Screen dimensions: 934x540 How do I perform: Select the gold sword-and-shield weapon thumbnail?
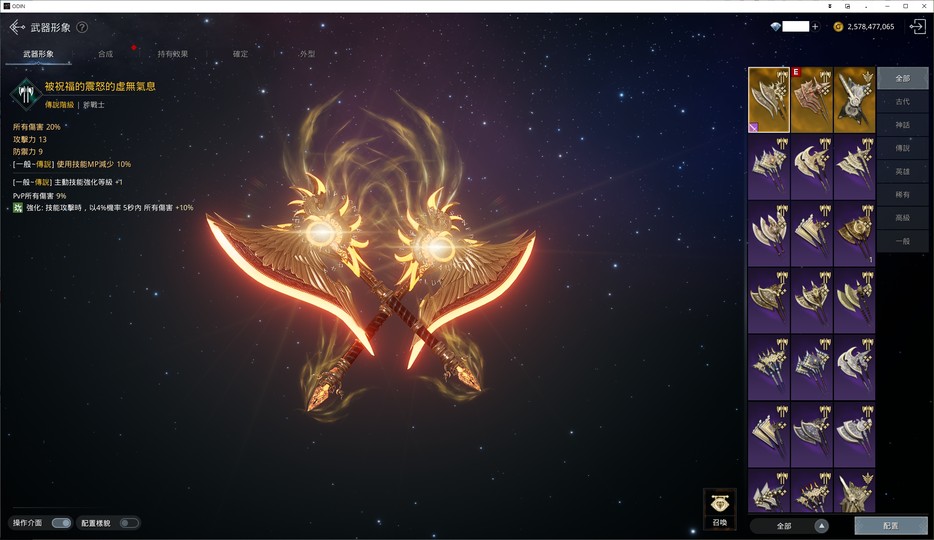coord(854,99)
